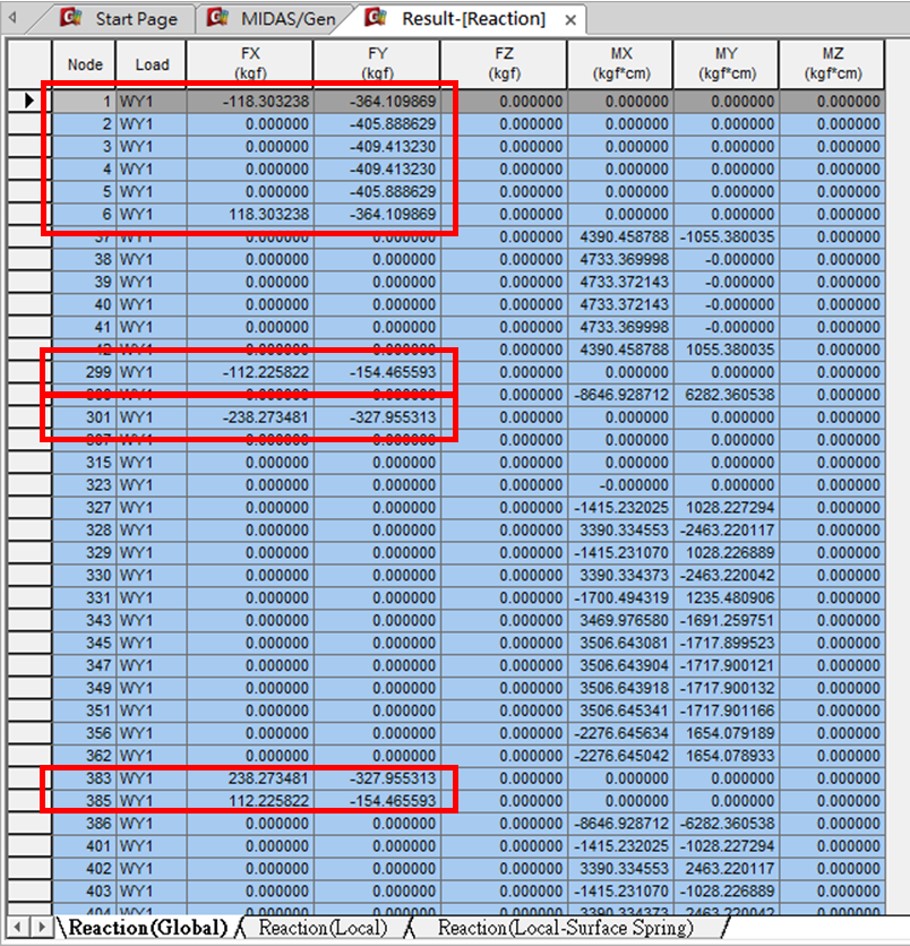Click the Result-[Reaction] tab icon
Viewport: 910px width, 946px height.
point(375,17)
